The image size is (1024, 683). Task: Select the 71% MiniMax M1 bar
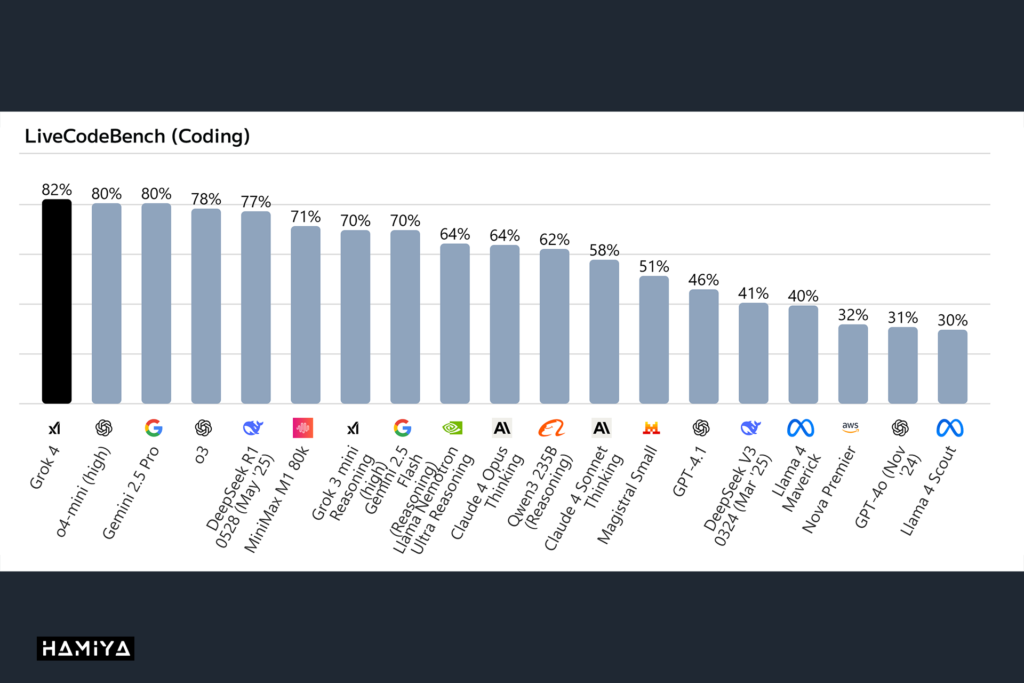point(305,315)
